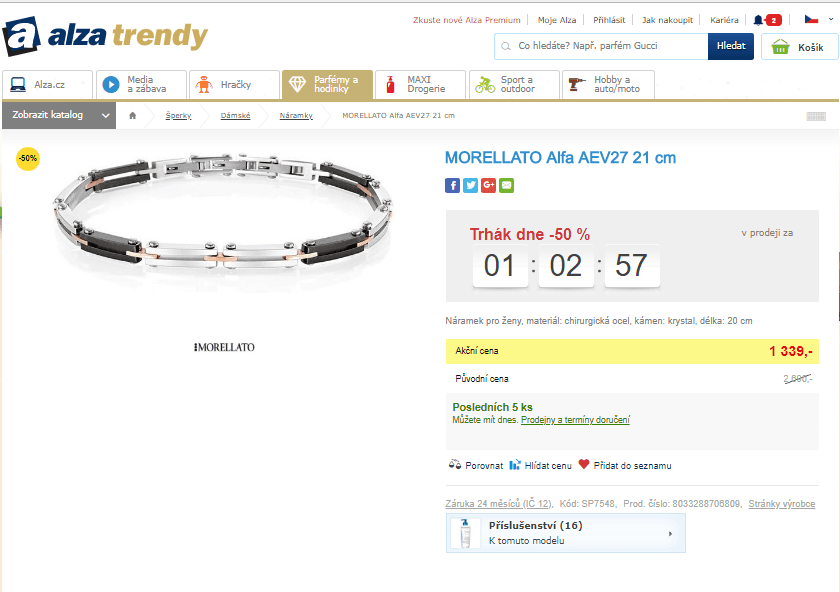Add the product to the list with the heart icon
Screen dimensions: 840x592
[x=584, y=464]
